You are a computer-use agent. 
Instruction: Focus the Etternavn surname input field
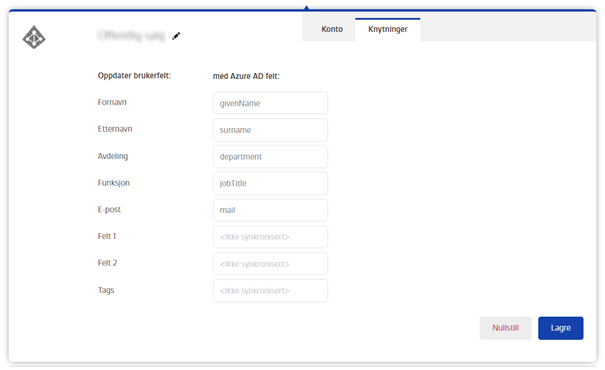click(270, 130)
